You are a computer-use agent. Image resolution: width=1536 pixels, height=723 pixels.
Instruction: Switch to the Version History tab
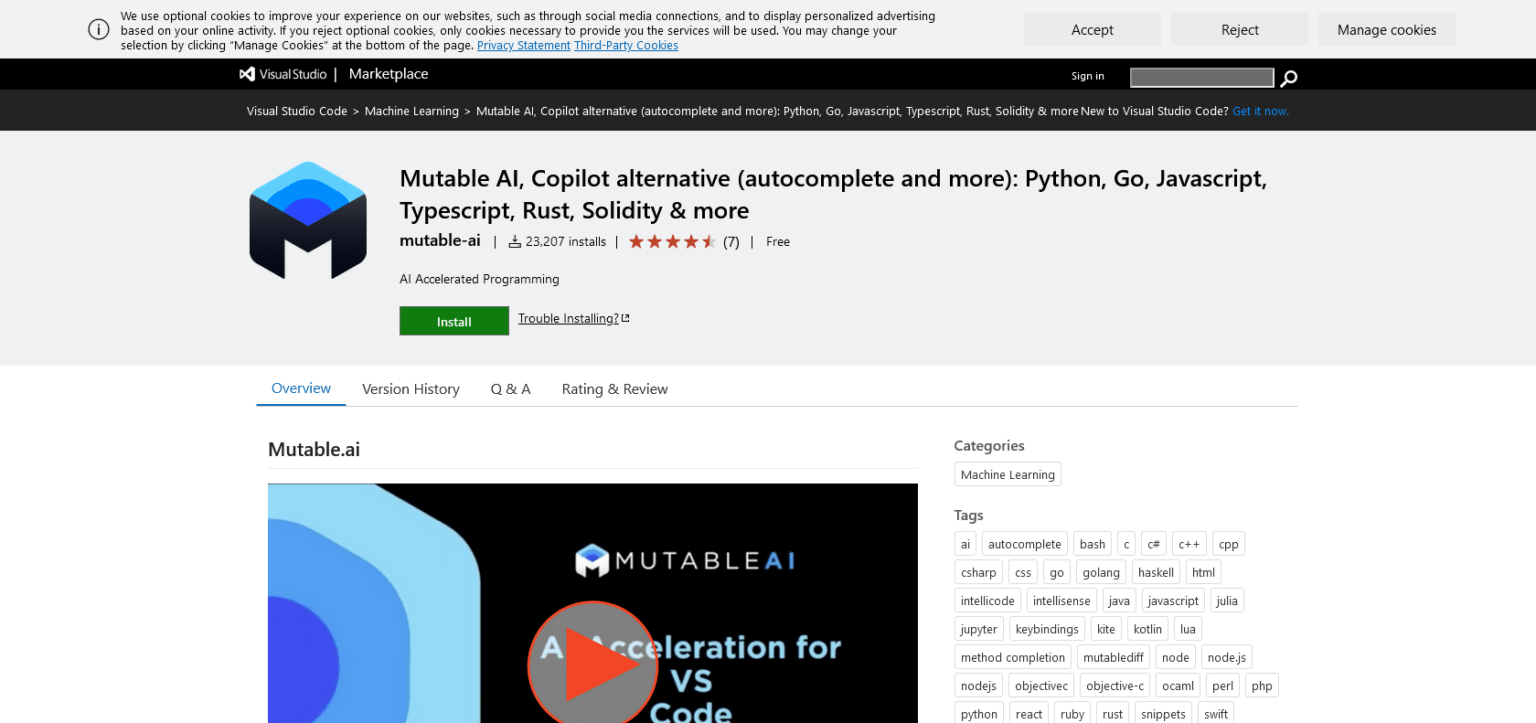pyautogui.click(x=410, y=388)
